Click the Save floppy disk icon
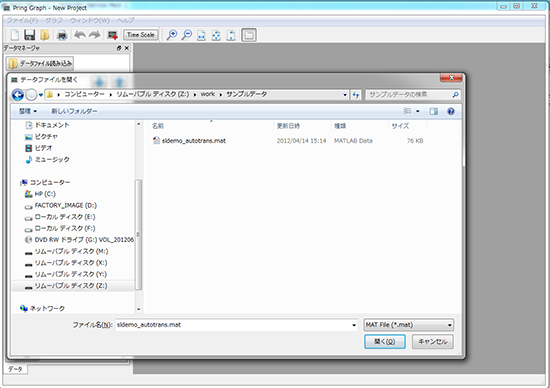The height and width of the screenshot is (388, 550). (x=29, y=35)
